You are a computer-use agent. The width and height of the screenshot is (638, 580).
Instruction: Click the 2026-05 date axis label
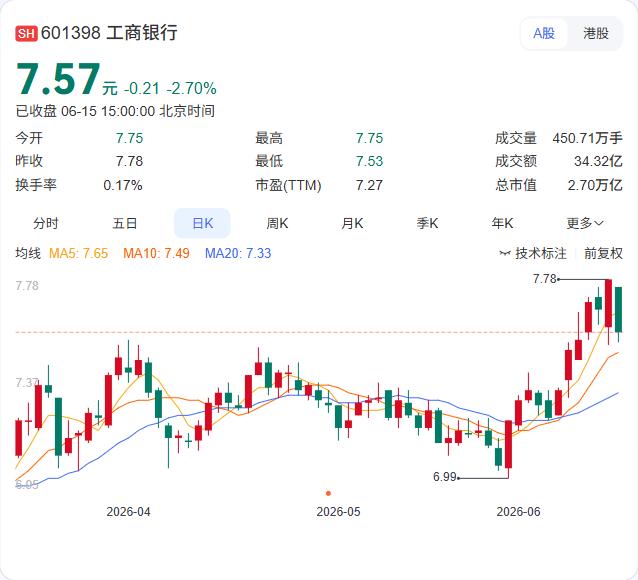click(339, 512)
